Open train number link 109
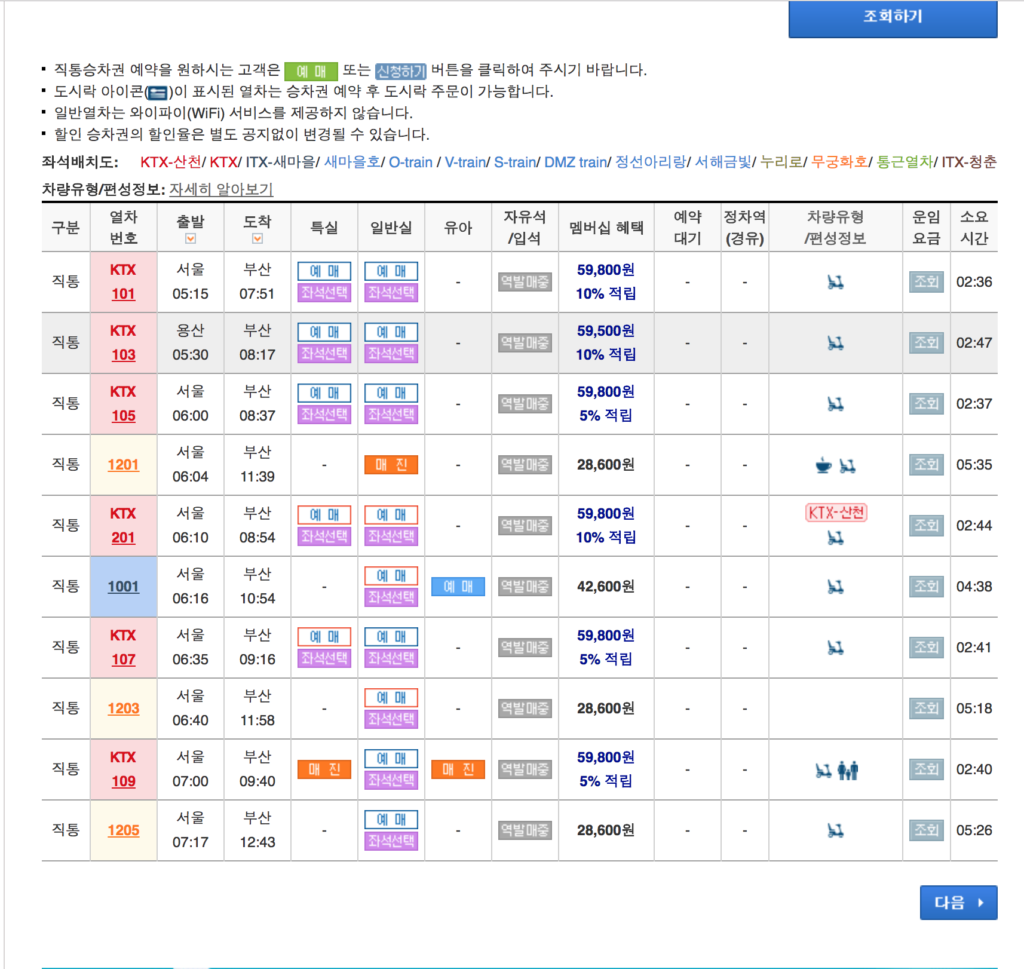Viewport: 1024px width, 969px height. [x=123, y=781]
